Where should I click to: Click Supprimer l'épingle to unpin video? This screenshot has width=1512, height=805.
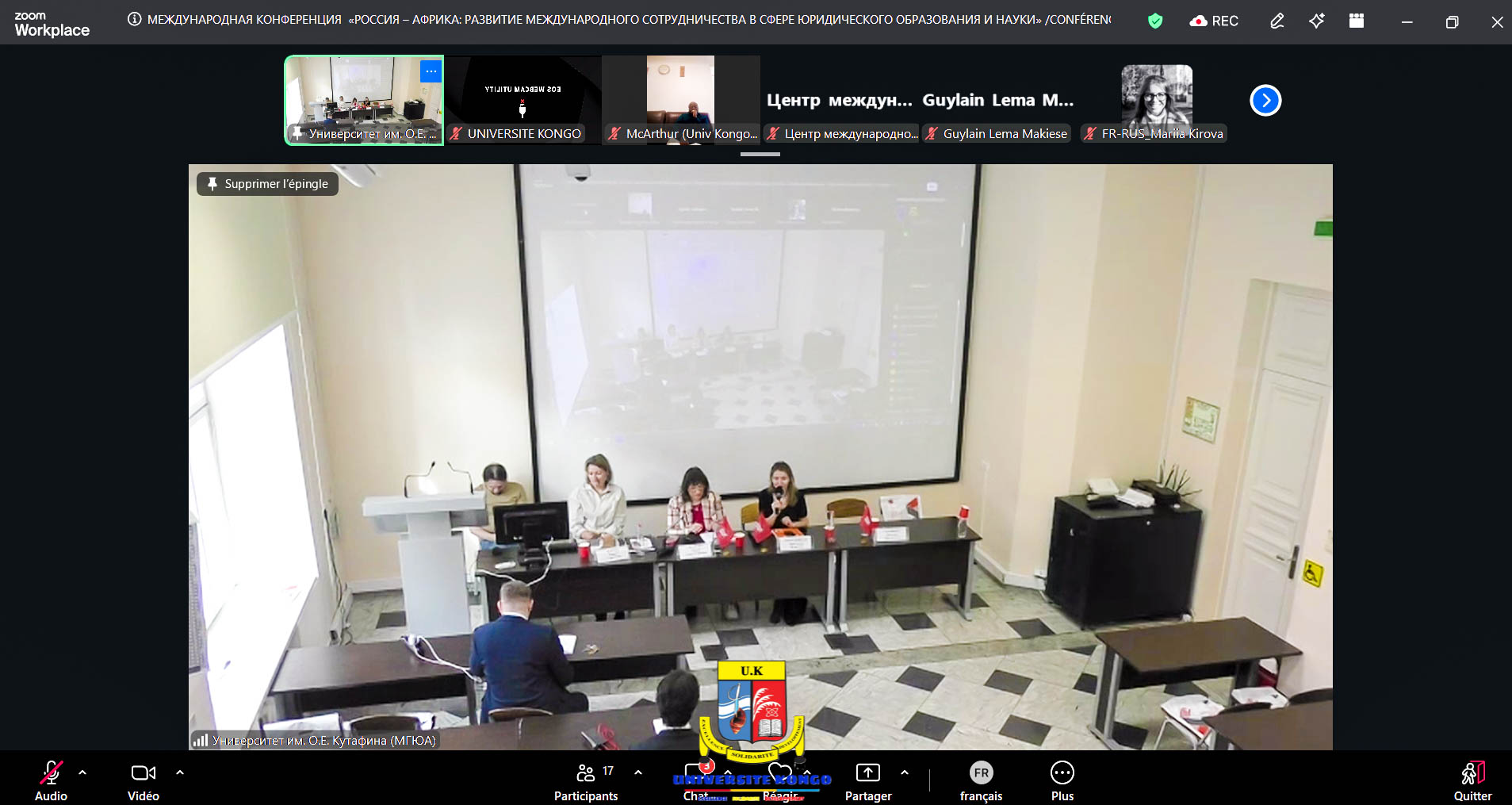(268, 184)
